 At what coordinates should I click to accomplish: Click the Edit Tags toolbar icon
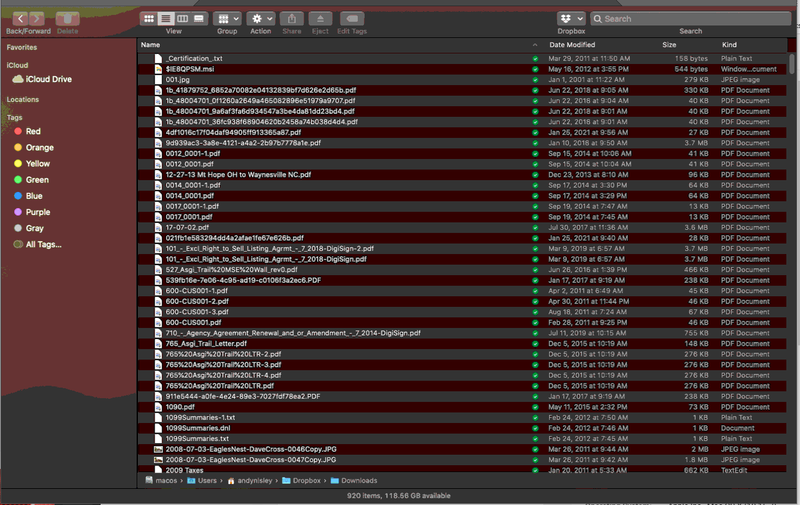pyautogui.click(x=352, y=19)
